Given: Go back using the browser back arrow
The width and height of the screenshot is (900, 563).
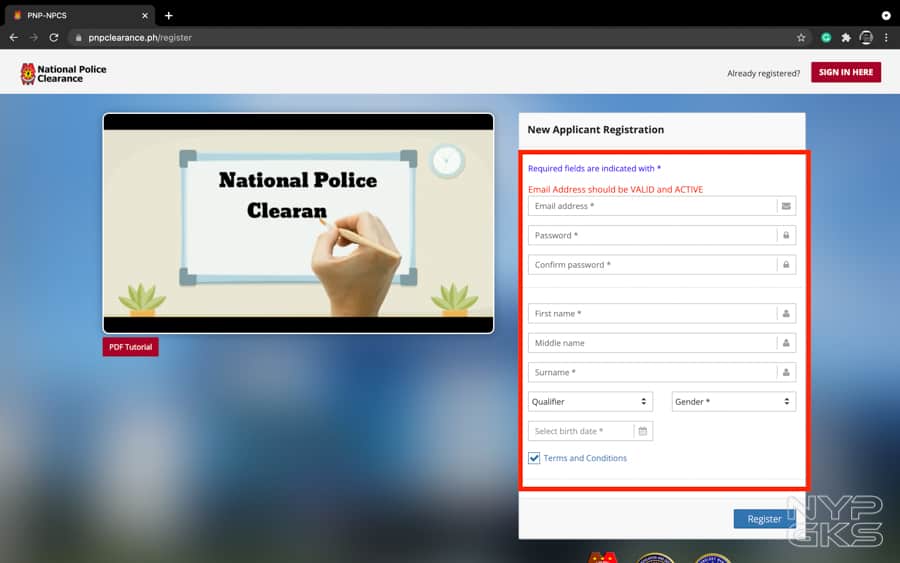Looking at the screenshot, I should [13, 37].
